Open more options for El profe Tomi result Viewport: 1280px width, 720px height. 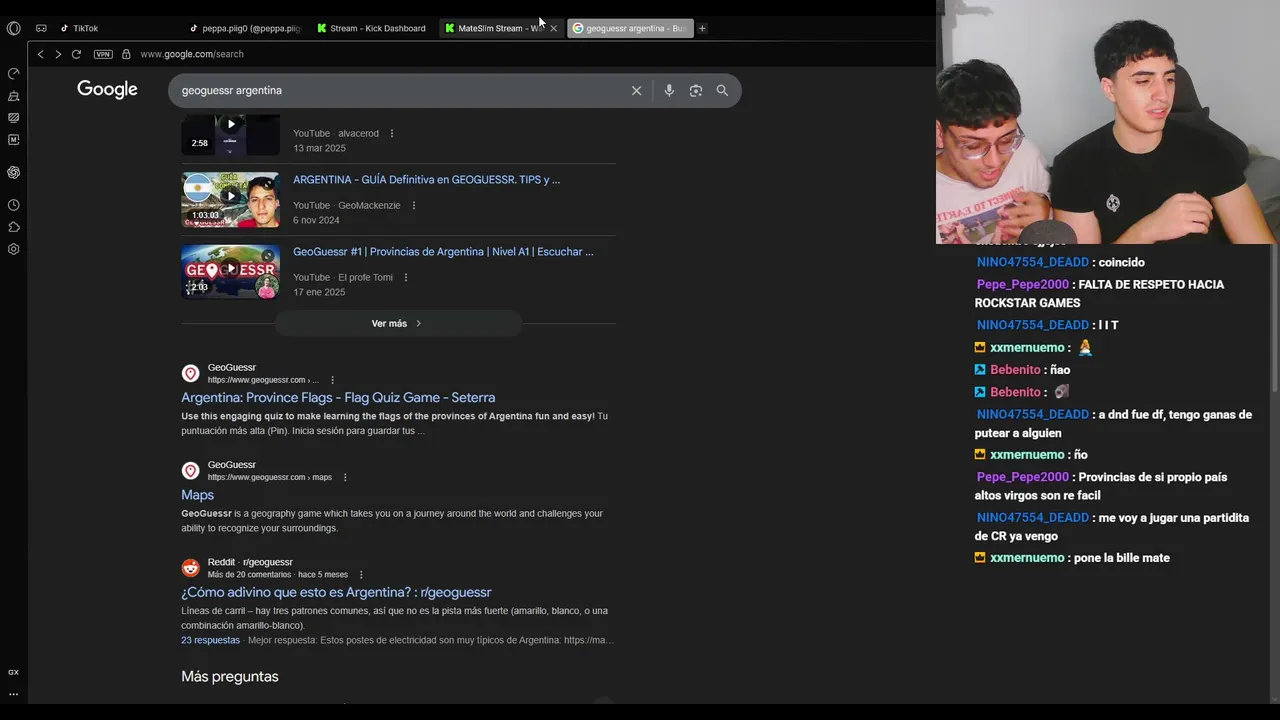(x=405, y=277)
